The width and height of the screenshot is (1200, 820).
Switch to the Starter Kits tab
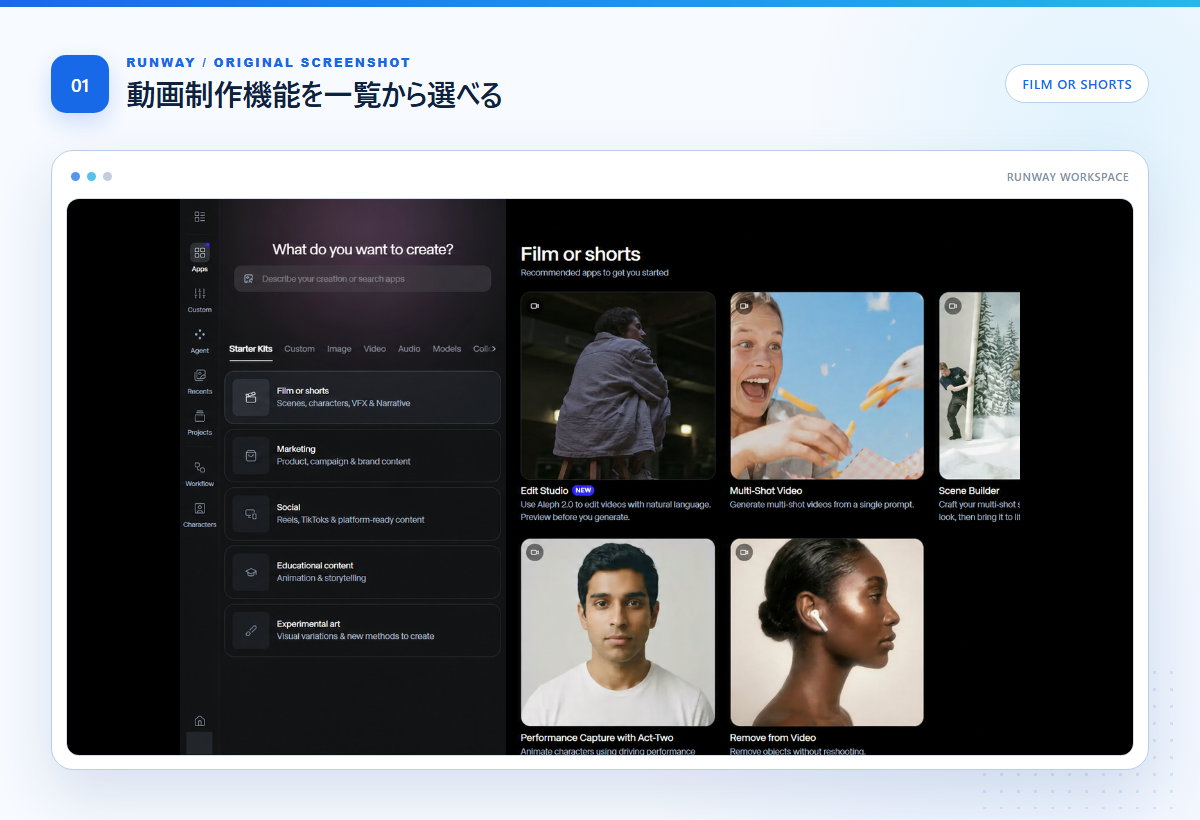coord(250,349)
